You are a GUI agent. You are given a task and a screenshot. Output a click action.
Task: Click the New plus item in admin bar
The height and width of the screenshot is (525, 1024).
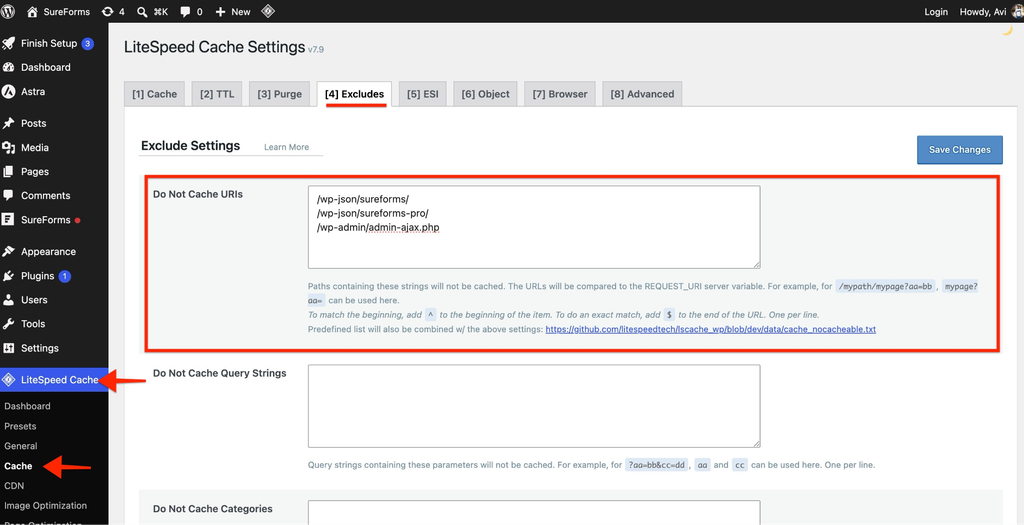232,11
